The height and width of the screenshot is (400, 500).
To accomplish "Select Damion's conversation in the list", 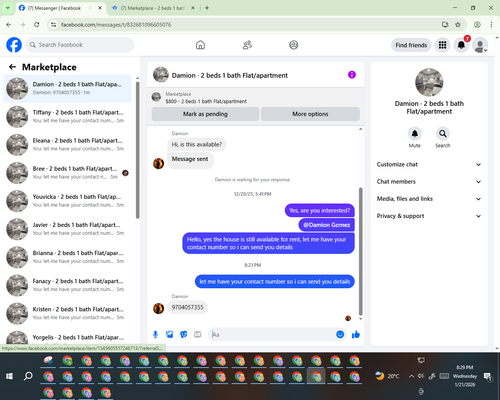I will click(x=67, y=88).
